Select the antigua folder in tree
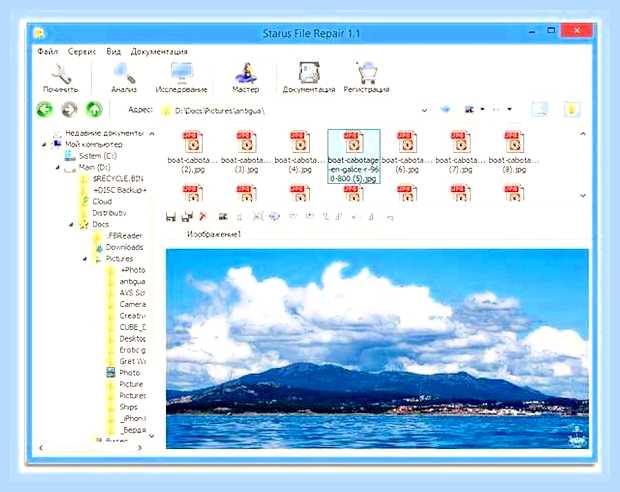The width and height of the screenshot is (620, 492). 132,282
